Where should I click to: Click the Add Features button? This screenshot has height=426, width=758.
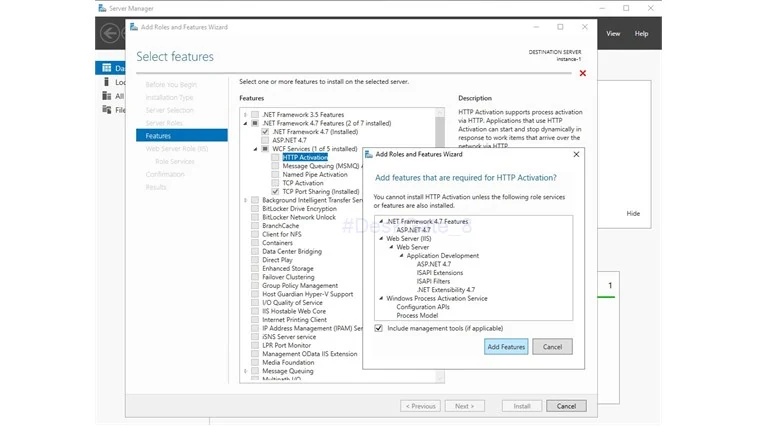point(506,347)
